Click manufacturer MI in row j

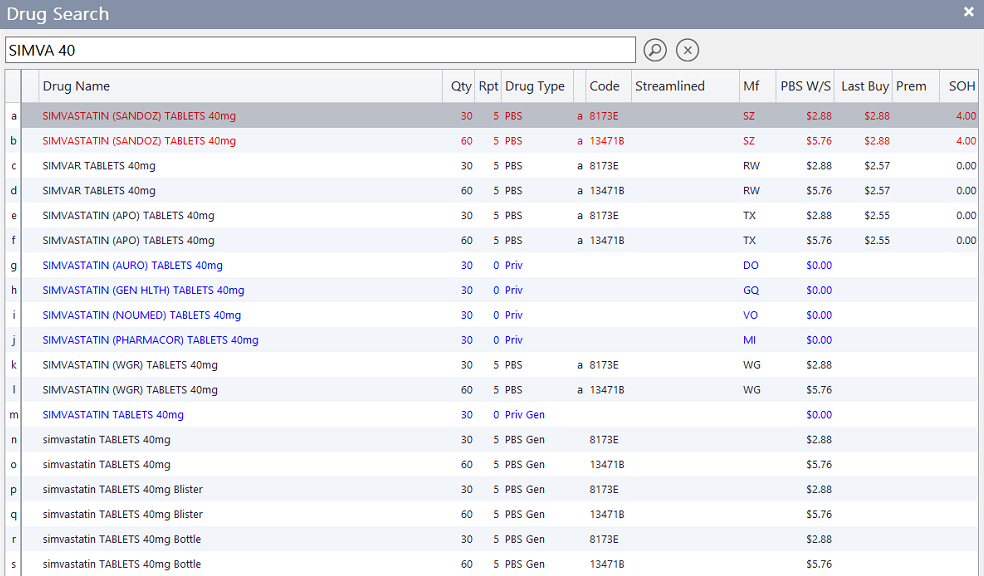[749, 340]
